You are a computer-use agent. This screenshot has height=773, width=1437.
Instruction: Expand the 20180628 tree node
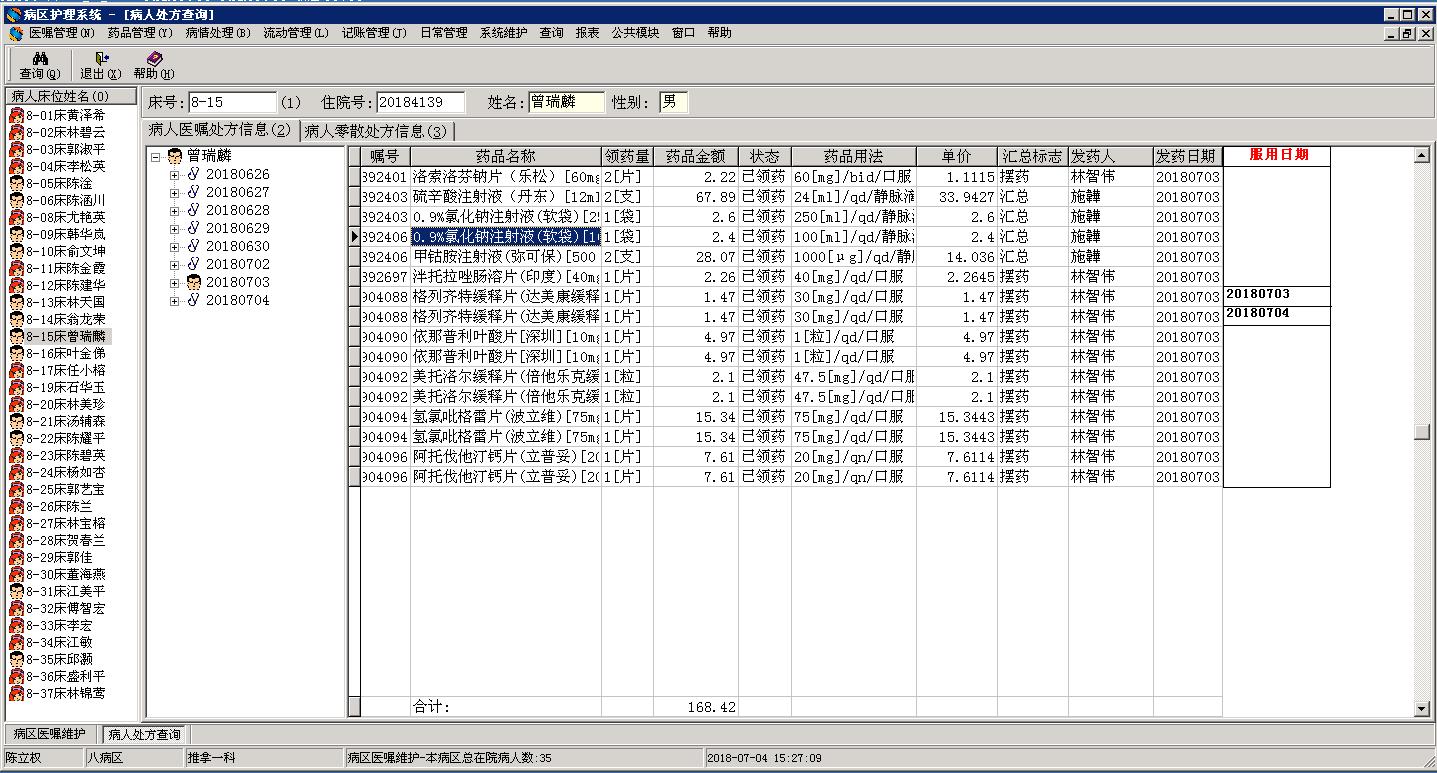tap(175, 211)
